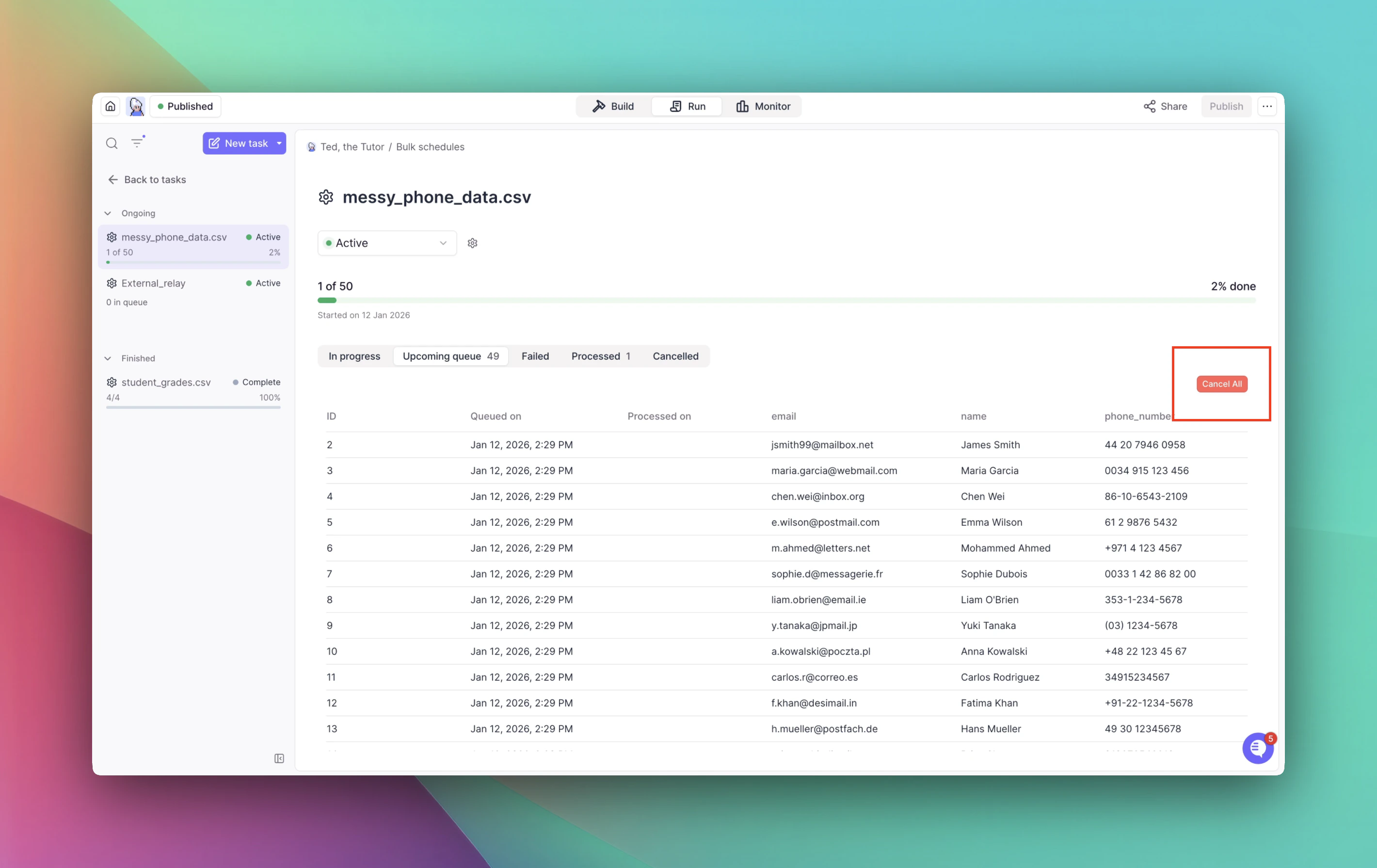Click the settings gear next to Active dropdown
Image resolution: width=1377 pixels, height=868 pixels.
pos(472,243)
